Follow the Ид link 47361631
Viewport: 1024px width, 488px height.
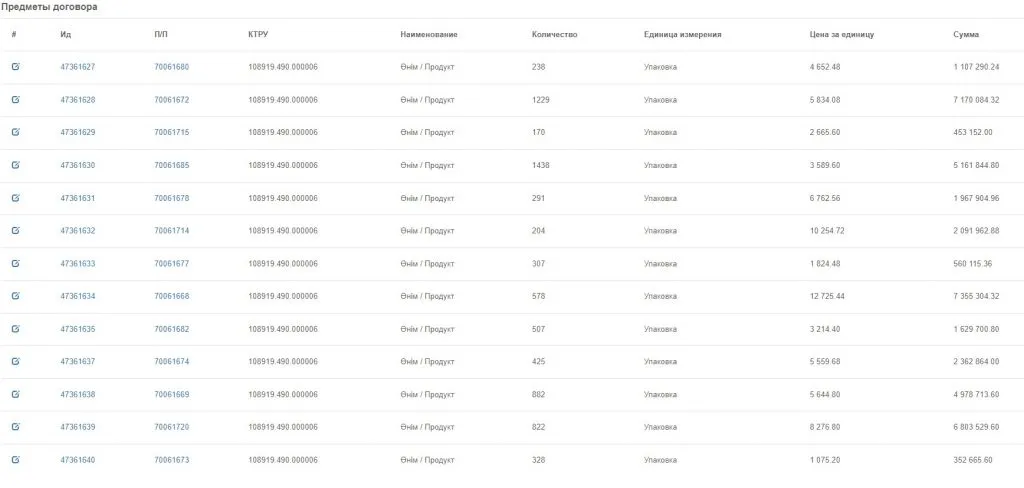(78, 198)
